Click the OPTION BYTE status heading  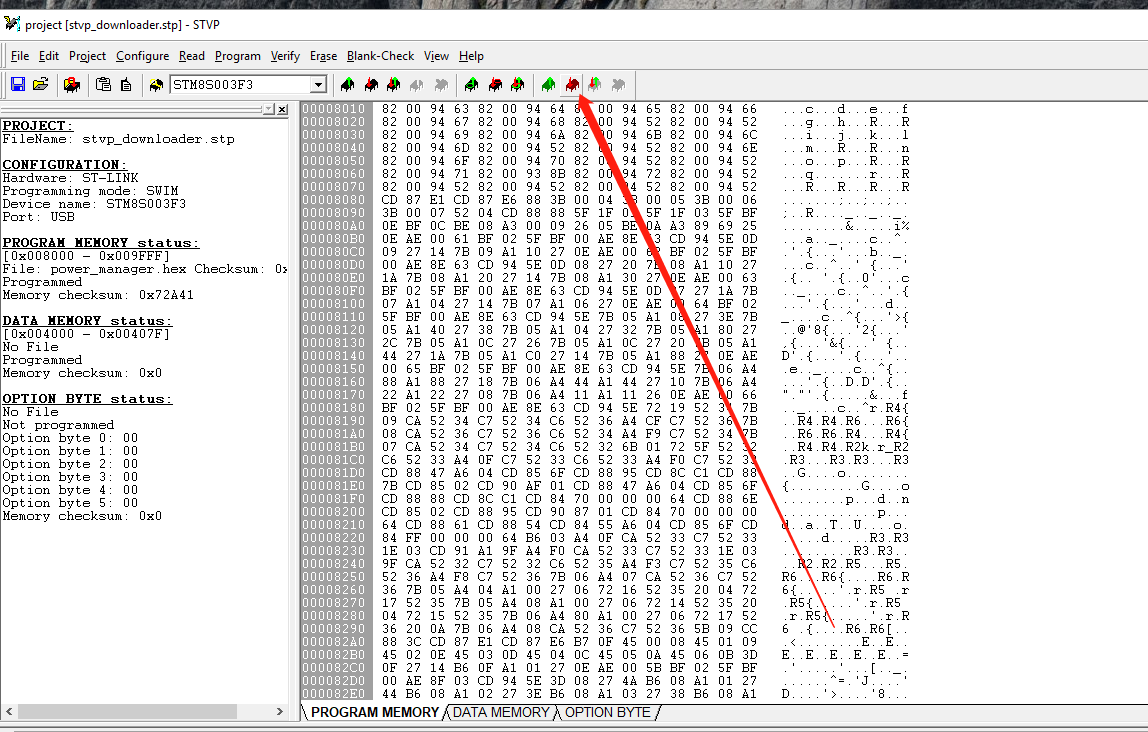point(87,399)
